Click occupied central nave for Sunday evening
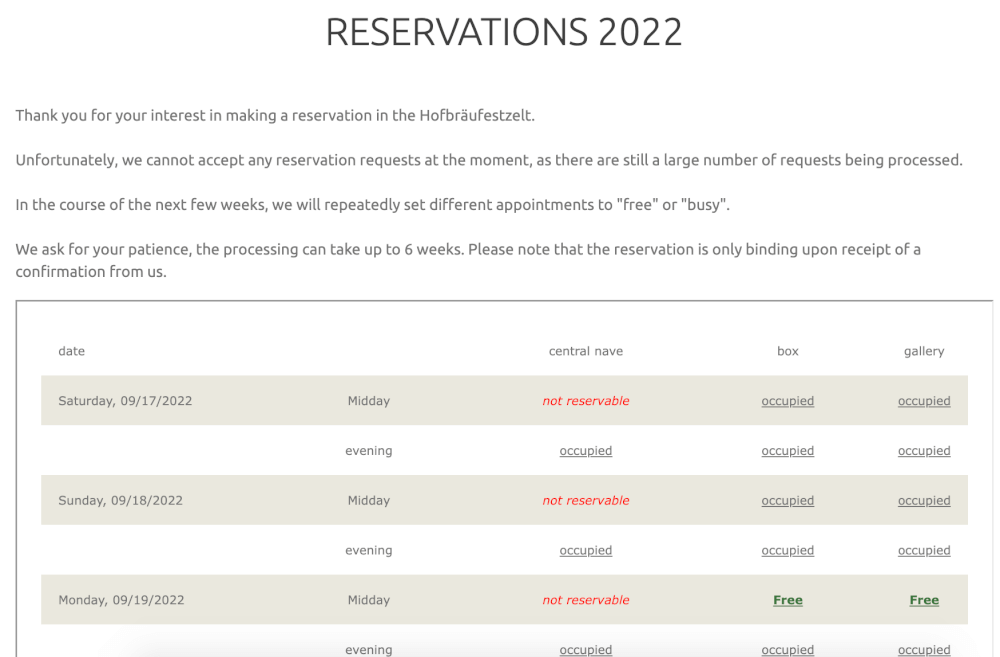The image size is (1000, 657). pos(585,550)
